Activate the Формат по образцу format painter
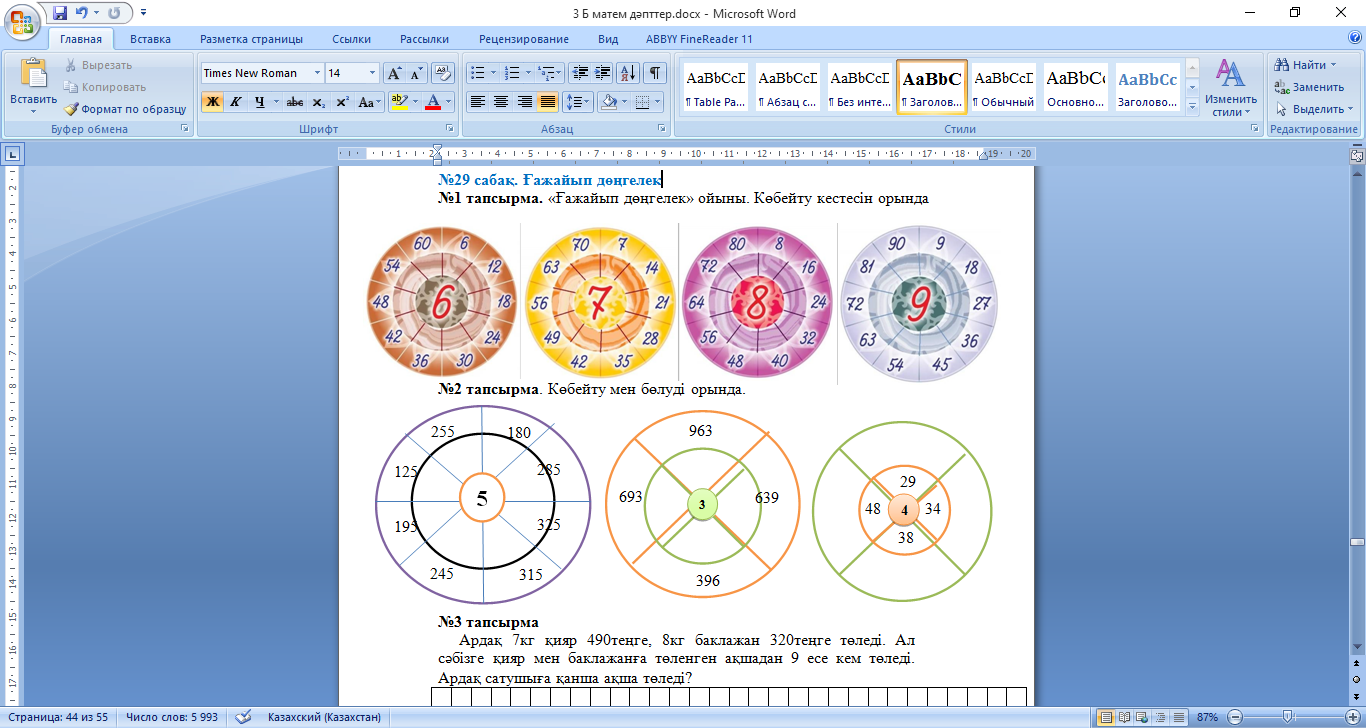Screen dimensions: 1366x728 (125, 109)
